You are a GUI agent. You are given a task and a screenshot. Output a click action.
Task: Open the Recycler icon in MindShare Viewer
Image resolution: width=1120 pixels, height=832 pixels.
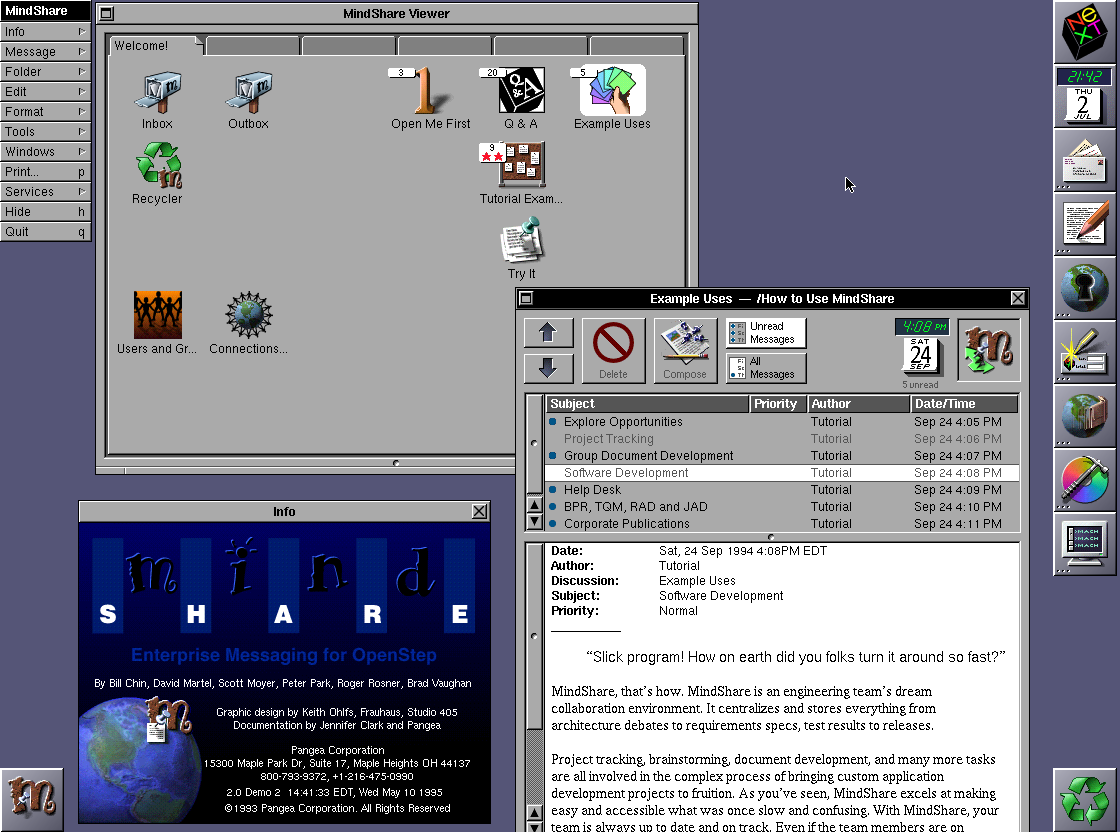tap(158, 166)
